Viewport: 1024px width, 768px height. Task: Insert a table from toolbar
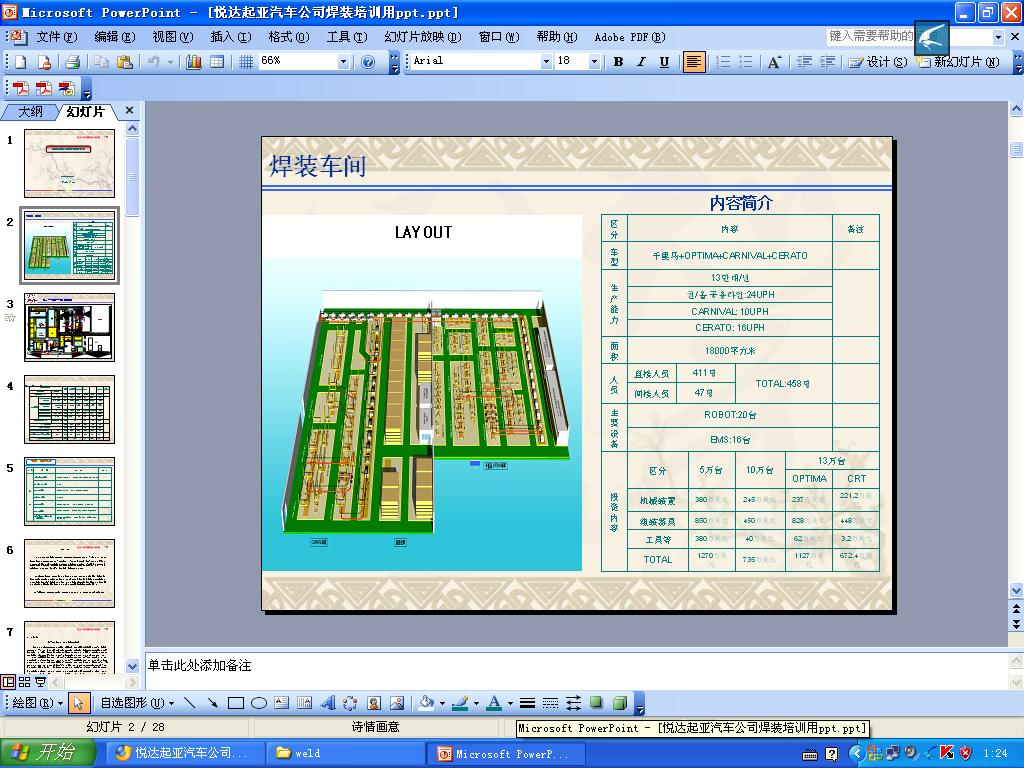(217, 61)
